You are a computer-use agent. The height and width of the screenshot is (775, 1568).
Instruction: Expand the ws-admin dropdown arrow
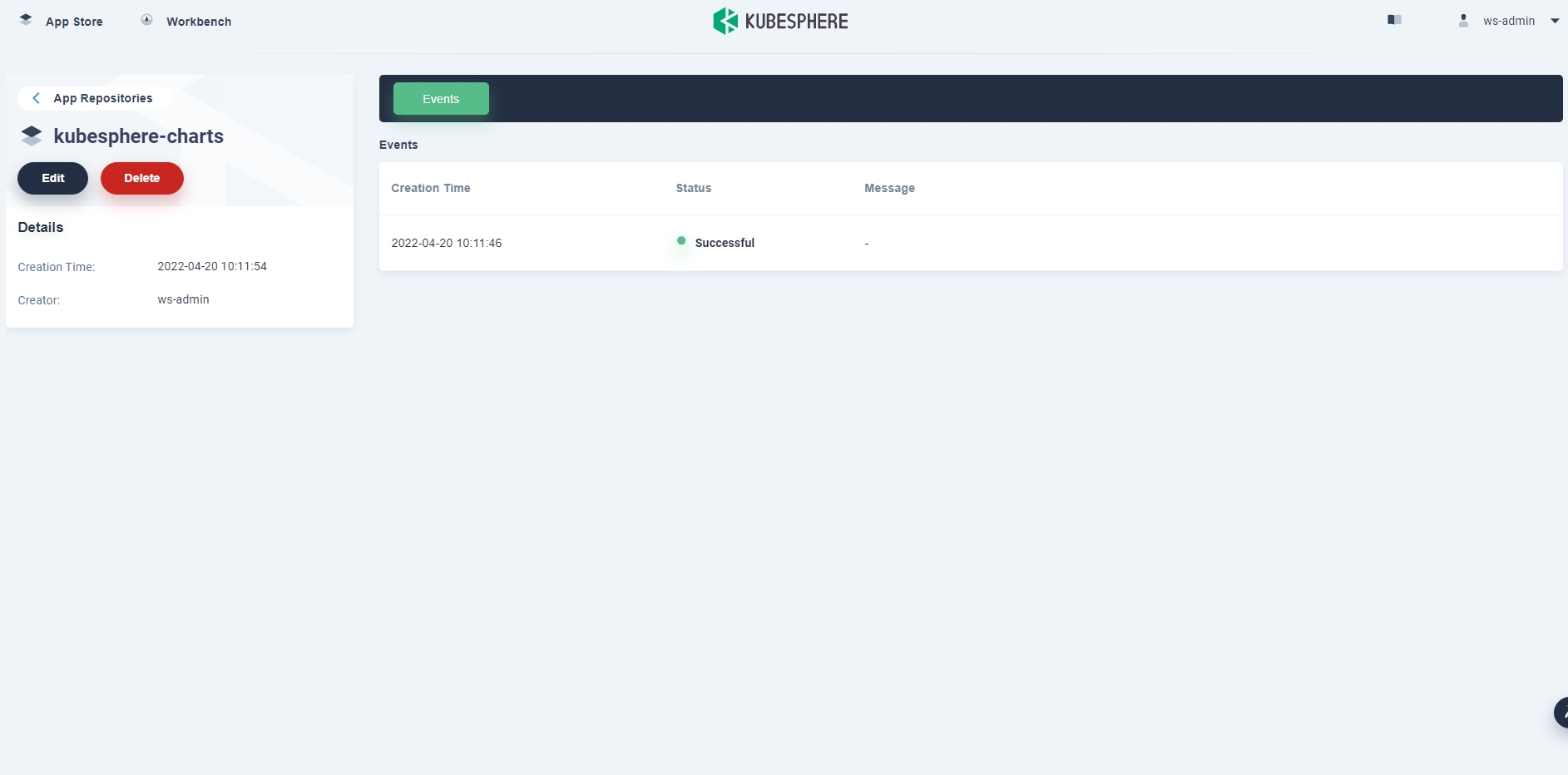click(1555, 21)
